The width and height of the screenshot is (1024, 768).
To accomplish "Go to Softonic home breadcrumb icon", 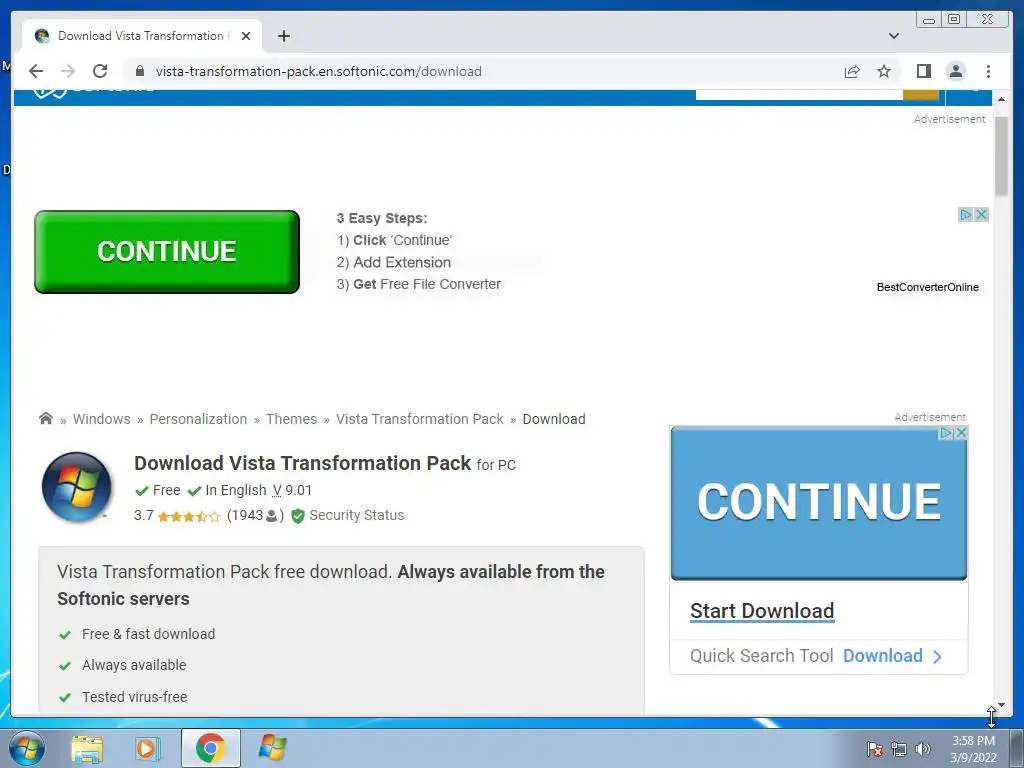I will (46, 418).
